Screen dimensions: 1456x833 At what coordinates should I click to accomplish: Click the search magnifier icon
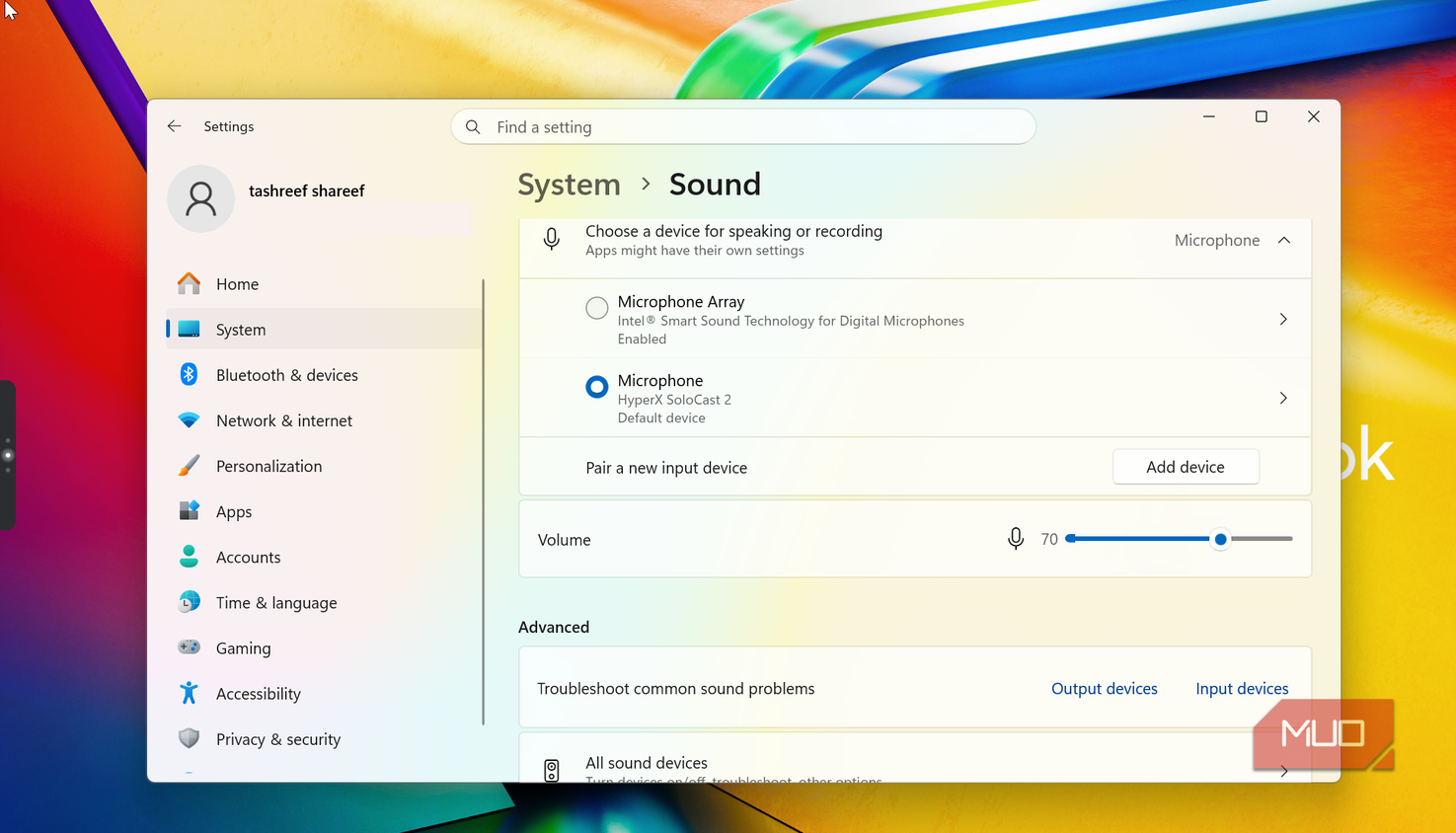[473, 127]
